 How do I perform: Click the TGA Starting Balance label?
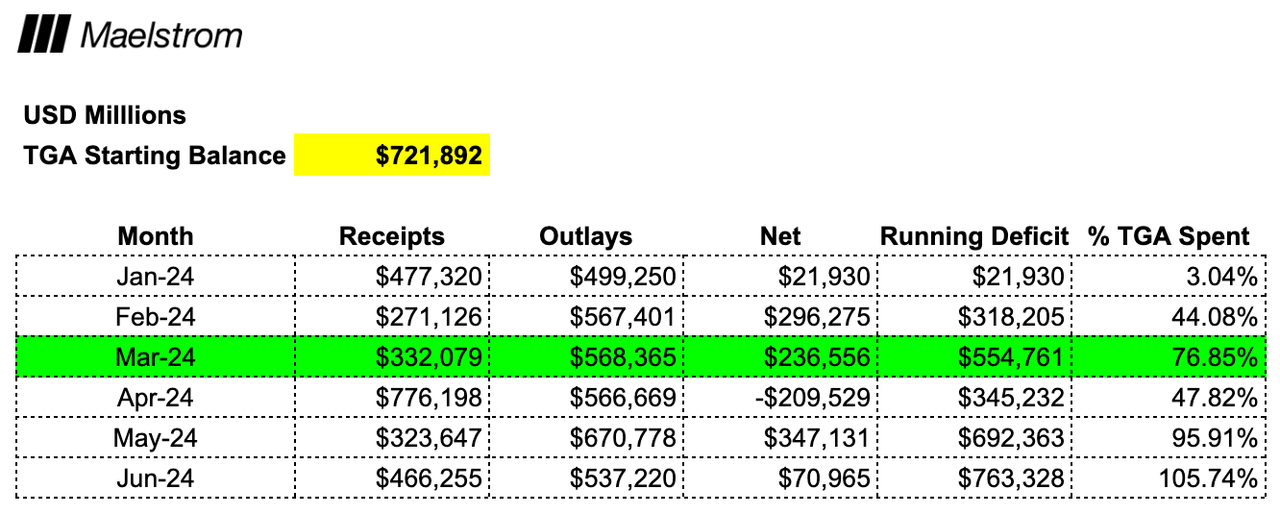click(154, 156)
